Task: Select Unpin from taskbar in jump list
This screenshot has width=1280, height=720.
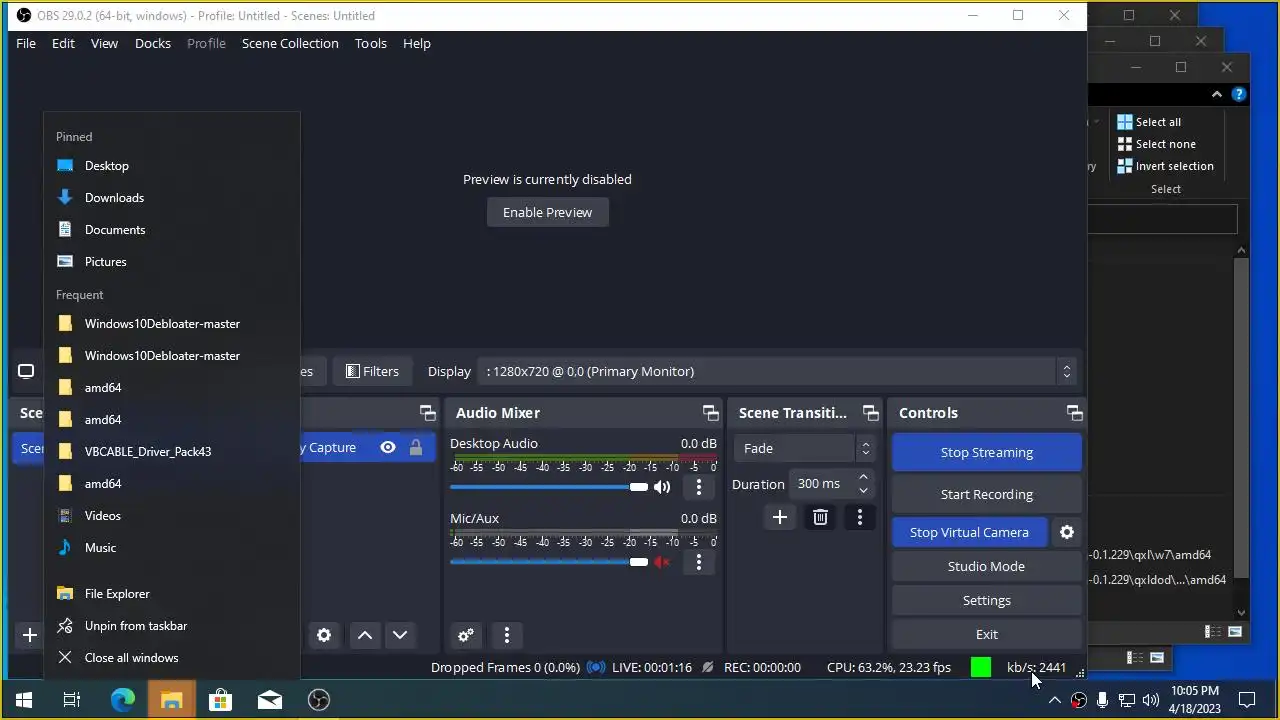Action: point(172,626)
